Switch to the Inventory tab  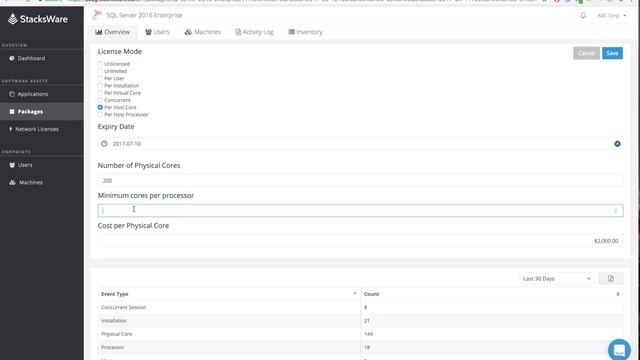click(305, 32)
